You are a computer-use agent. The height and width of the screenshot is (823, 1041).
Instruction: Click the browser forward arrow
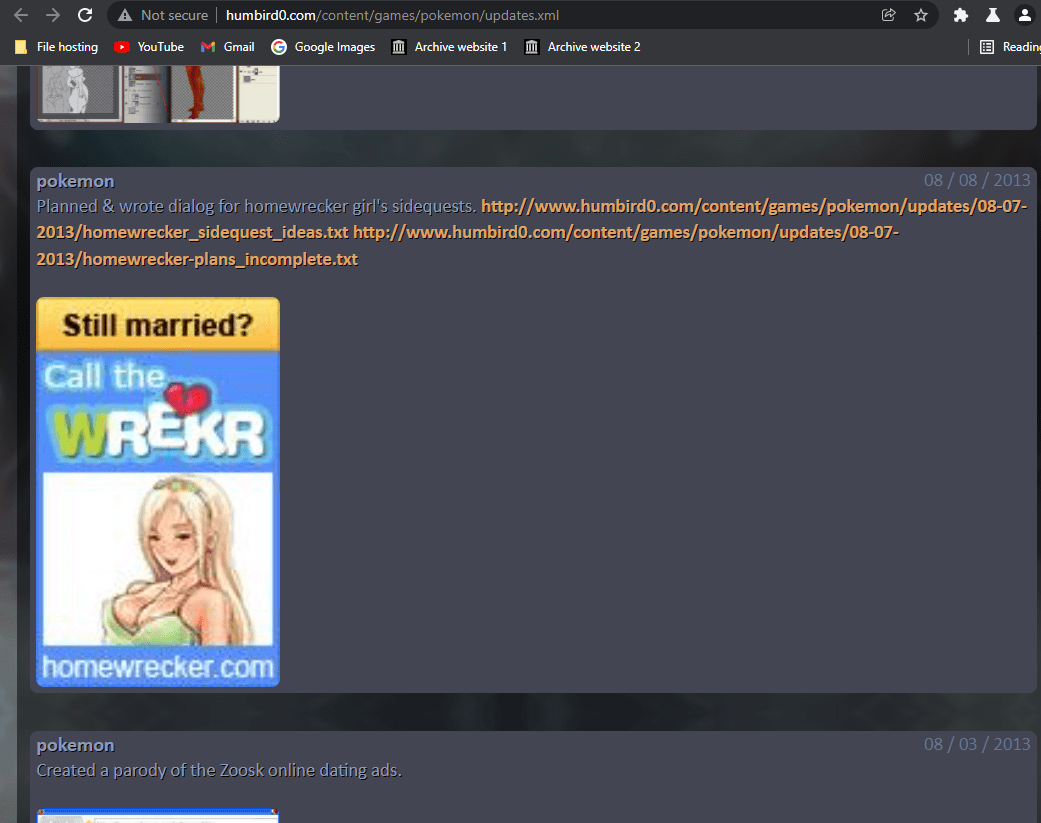53,15
